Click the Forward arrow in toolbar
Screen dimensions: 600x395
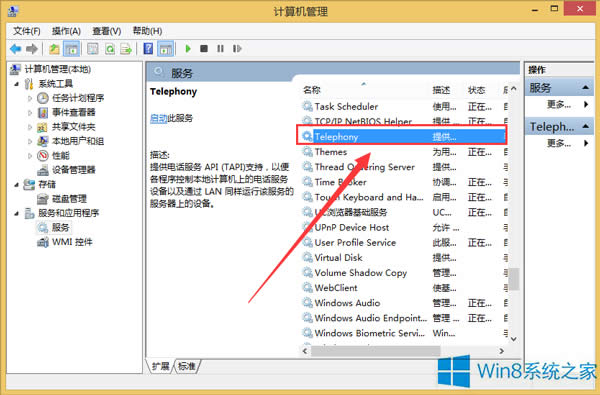tap(32, 49)
